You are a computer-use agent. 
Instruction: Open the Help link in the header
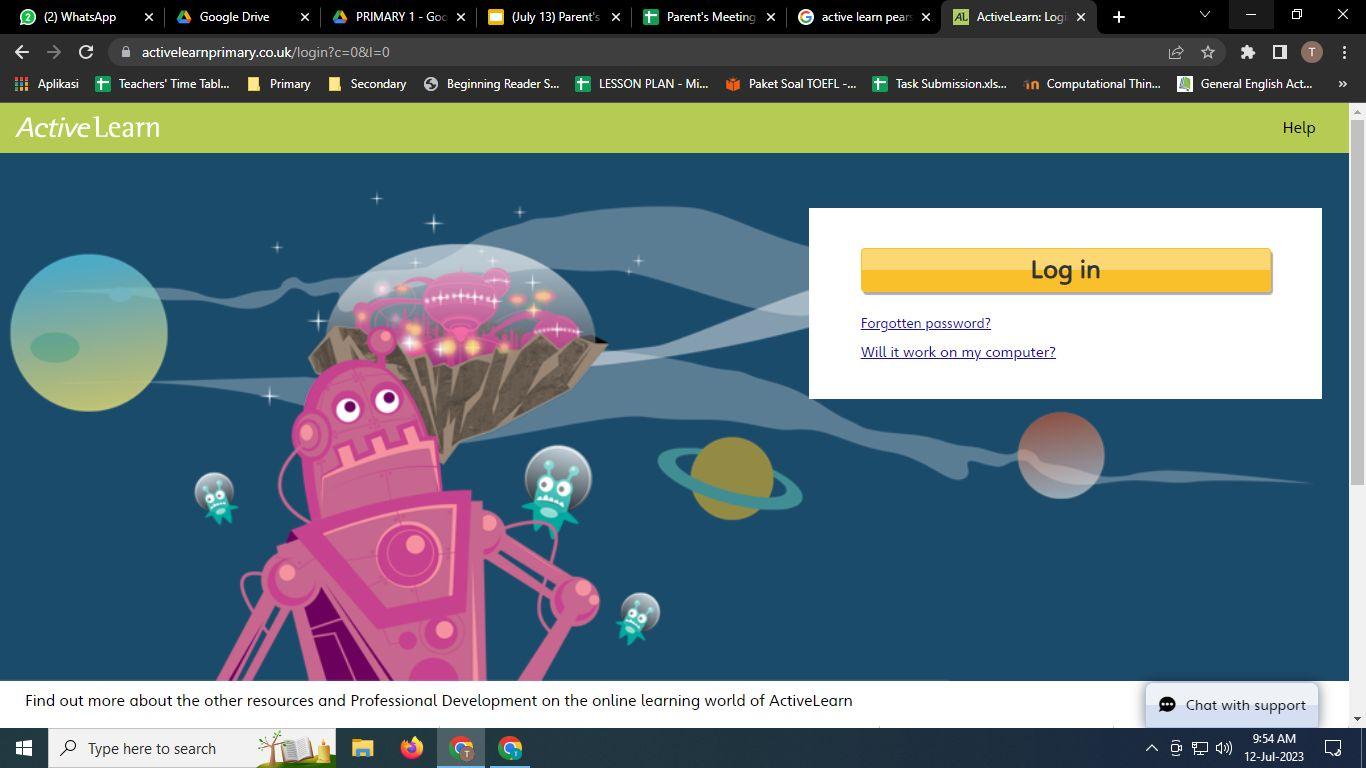[1298, 128]
